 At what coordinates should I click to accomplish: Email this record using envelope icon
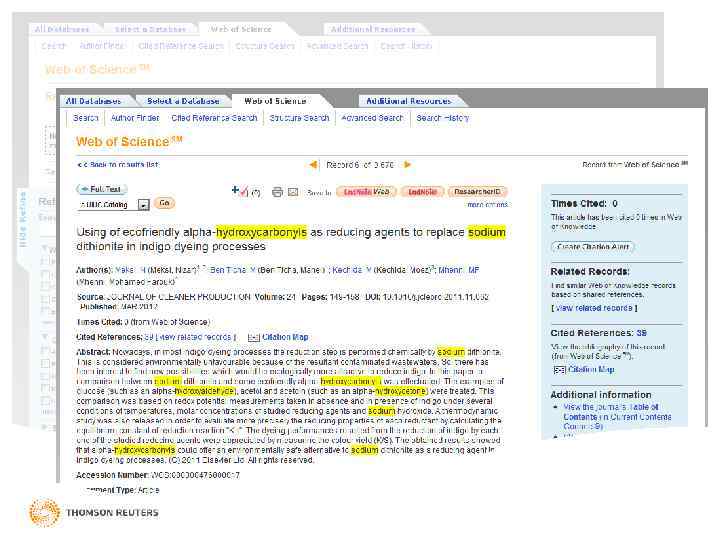coord(293,192)
